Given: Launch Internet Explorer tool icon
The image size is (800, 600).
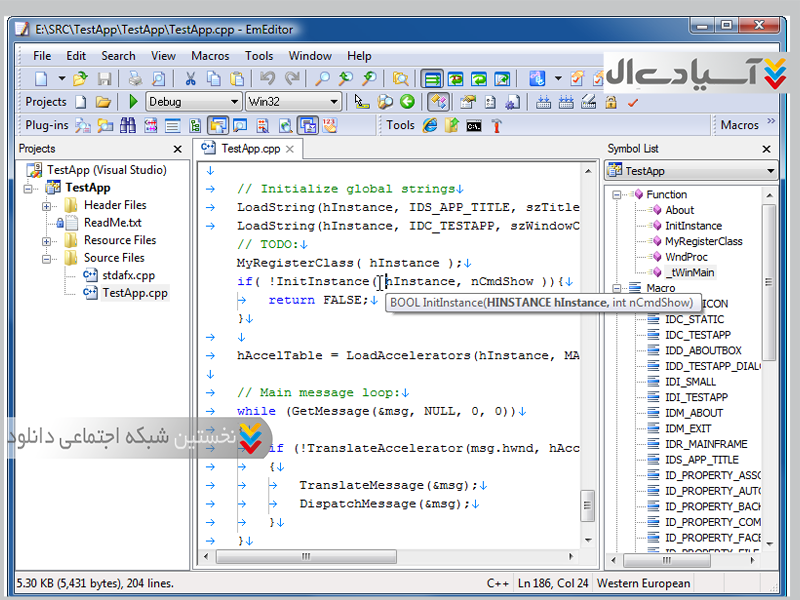Looking at the screenshot, I should [x=430, y=125].
